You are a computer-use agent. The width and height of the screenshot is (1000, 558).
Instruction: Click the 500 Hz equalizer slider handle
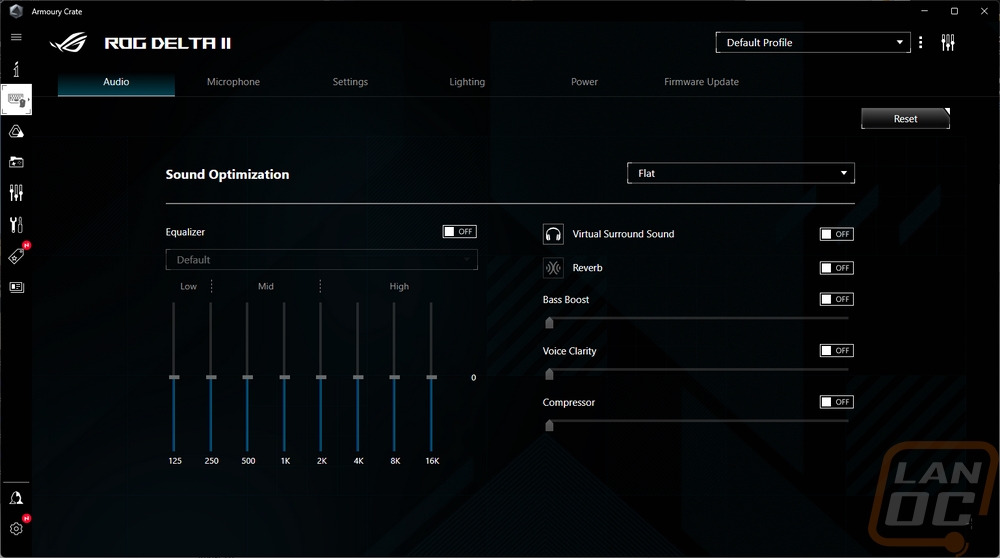pyautogui.click(x=247, y=378)
